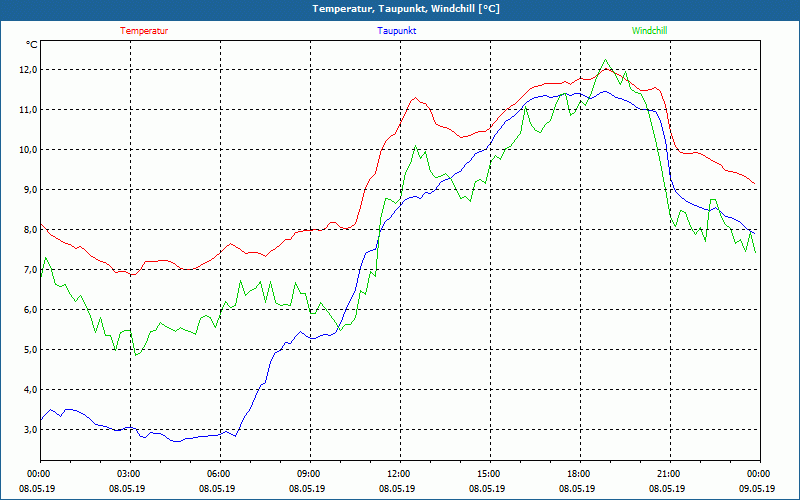Viewport: 800px width, 500px height.
Task: Click the 10,0 y-axis value
Action: 29,149
